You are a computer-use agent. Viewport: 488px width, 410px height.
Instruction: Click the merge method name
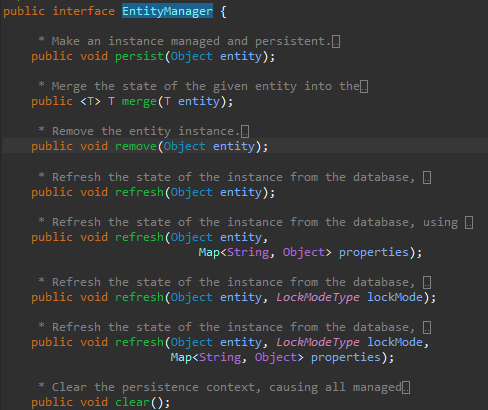[139, 101]
